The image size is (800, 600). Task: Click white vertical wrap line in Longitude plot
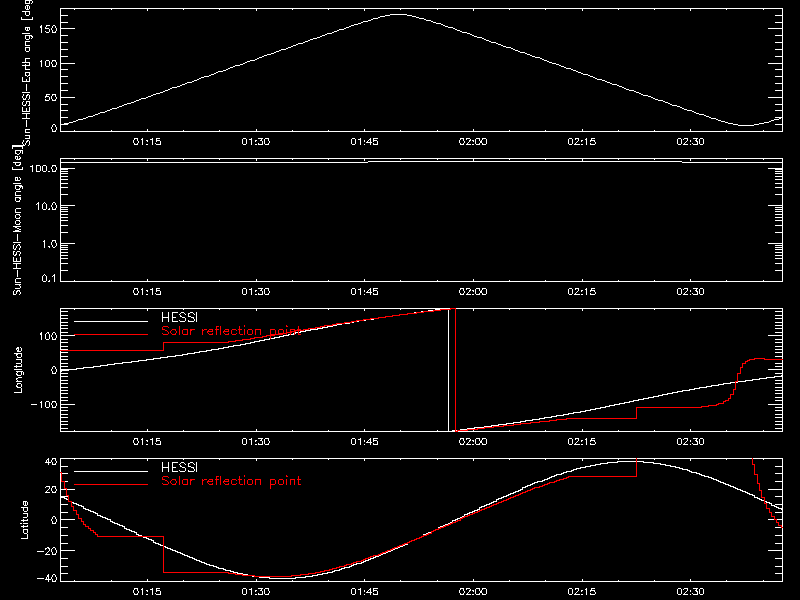(x=448, y=370)
